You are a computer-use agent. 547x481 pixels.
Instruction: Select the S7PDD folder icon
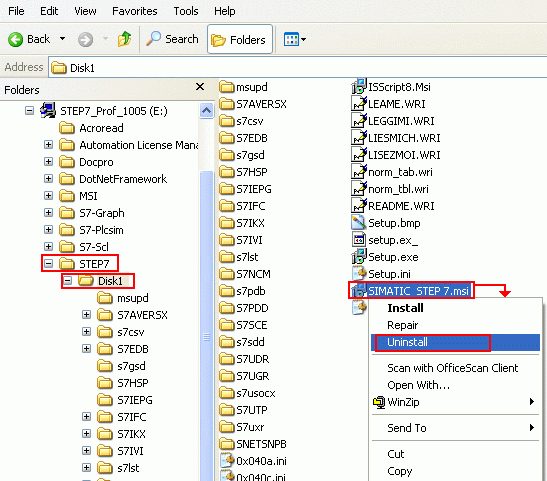coord(227,308)
